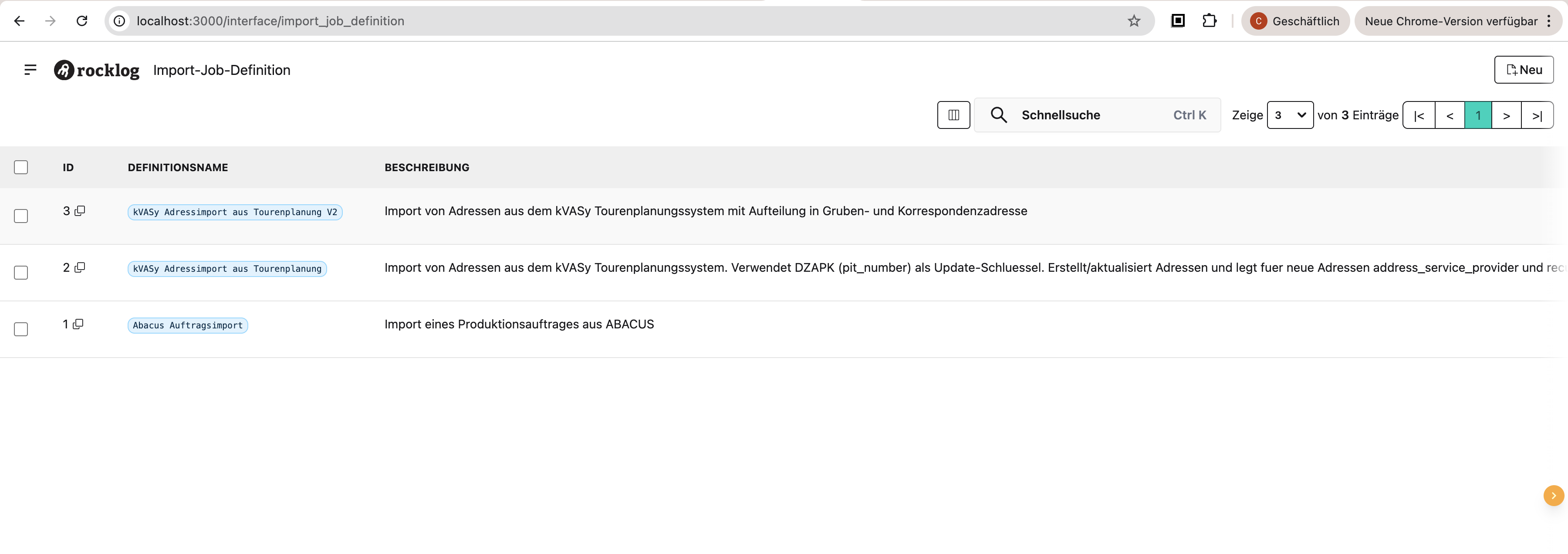Viewport: 1568px width, 554px height.
Task: Sort by the BESCHREIBUNG column header
Action: coord(427,167)
